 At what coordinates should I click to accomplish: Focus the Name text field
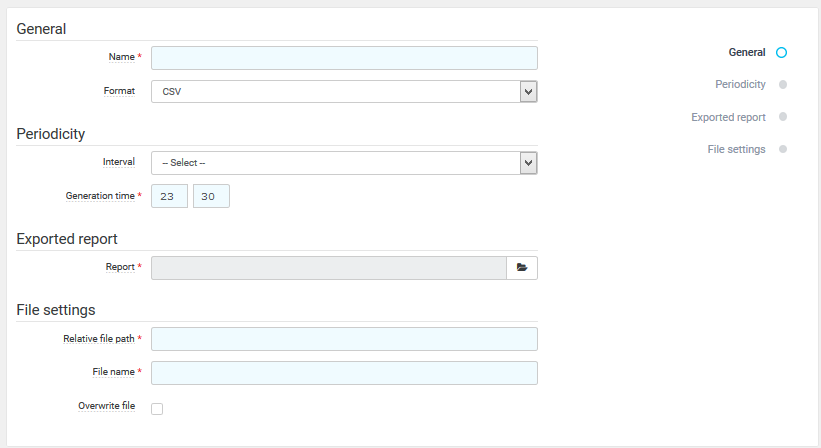[x=344, y=58]
